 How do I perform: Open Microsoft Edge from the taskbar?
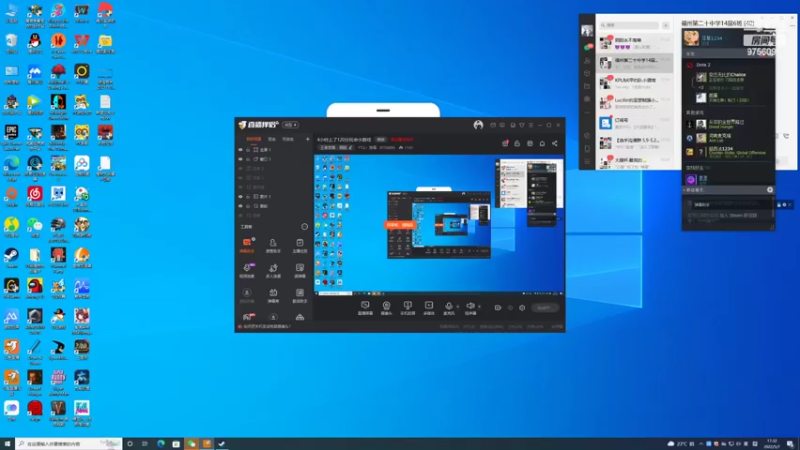[161, 444]
